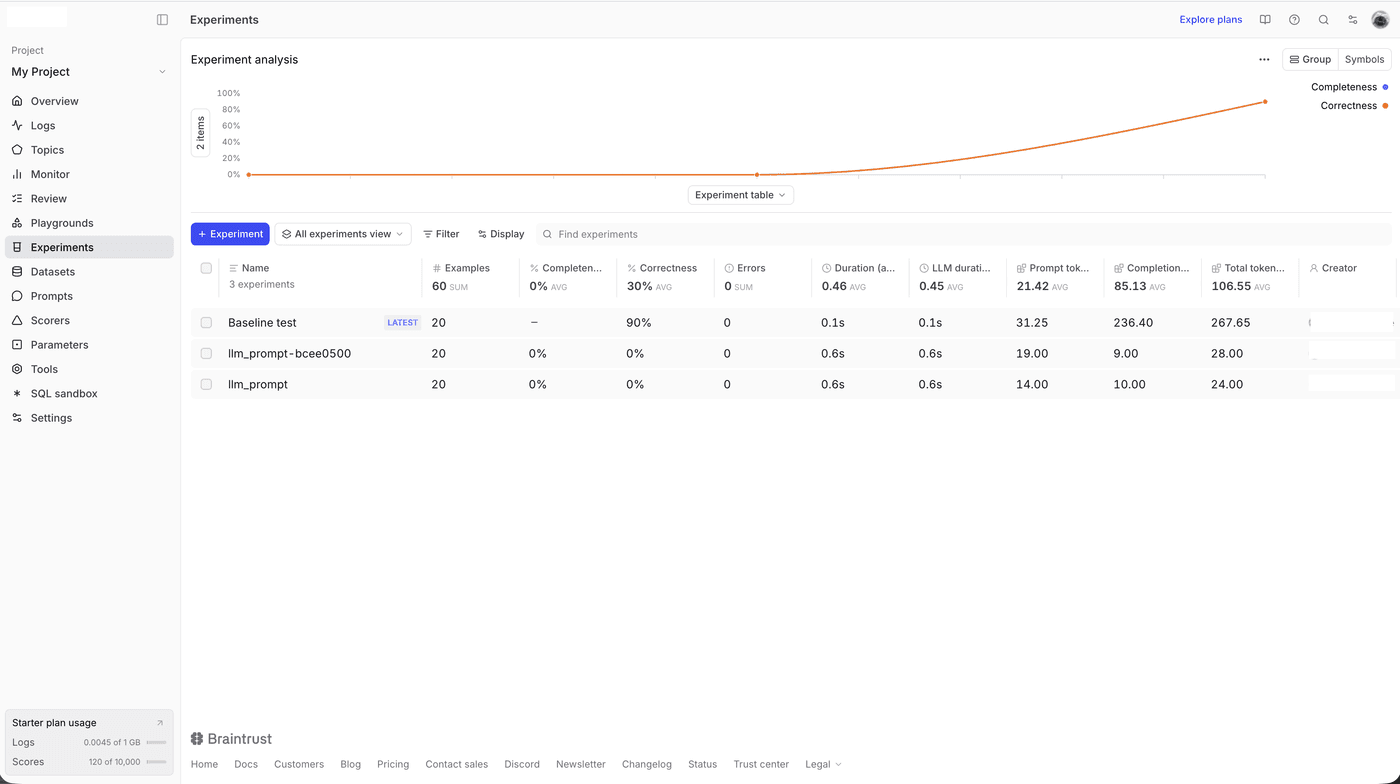Open the Experiment table dropdown

click(x=740, y=195)
